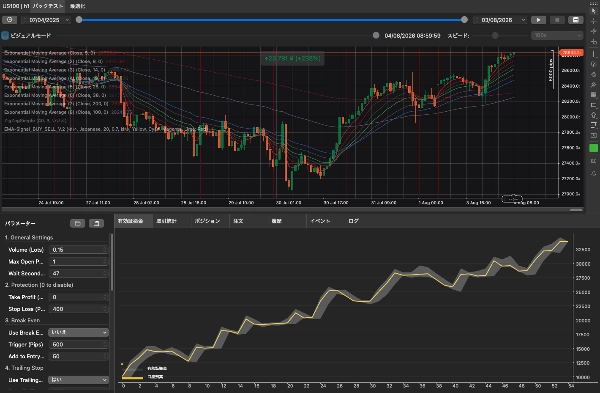
Task: Select the vertical line drawing tool
Action: point(593,54)
